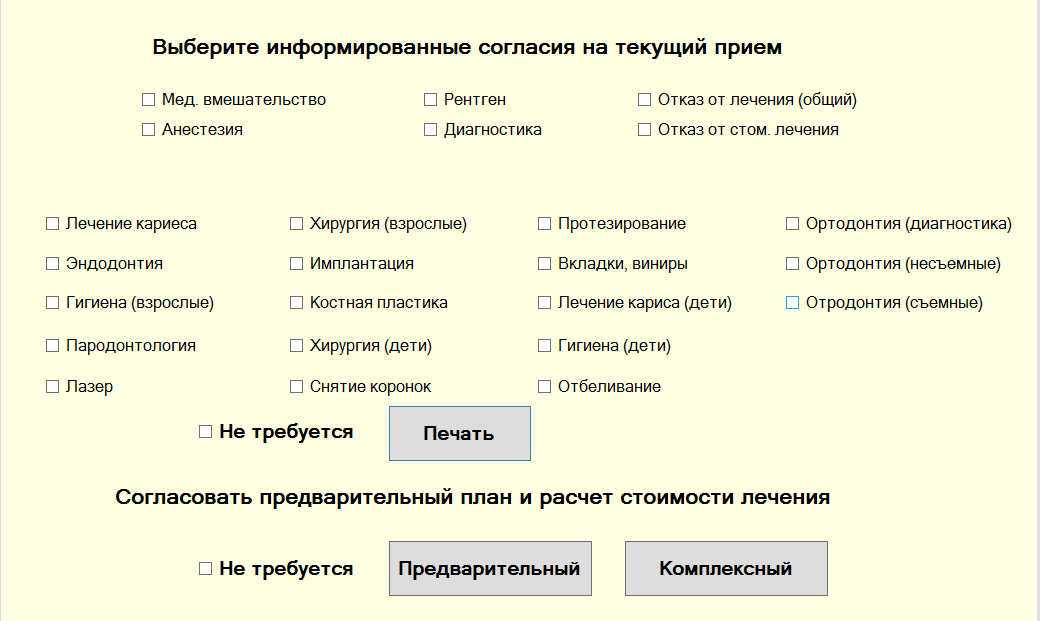Enable the Эндодонтия checkbox
The width and height of the screenshot is (1040, 621).
click(53, 264)
